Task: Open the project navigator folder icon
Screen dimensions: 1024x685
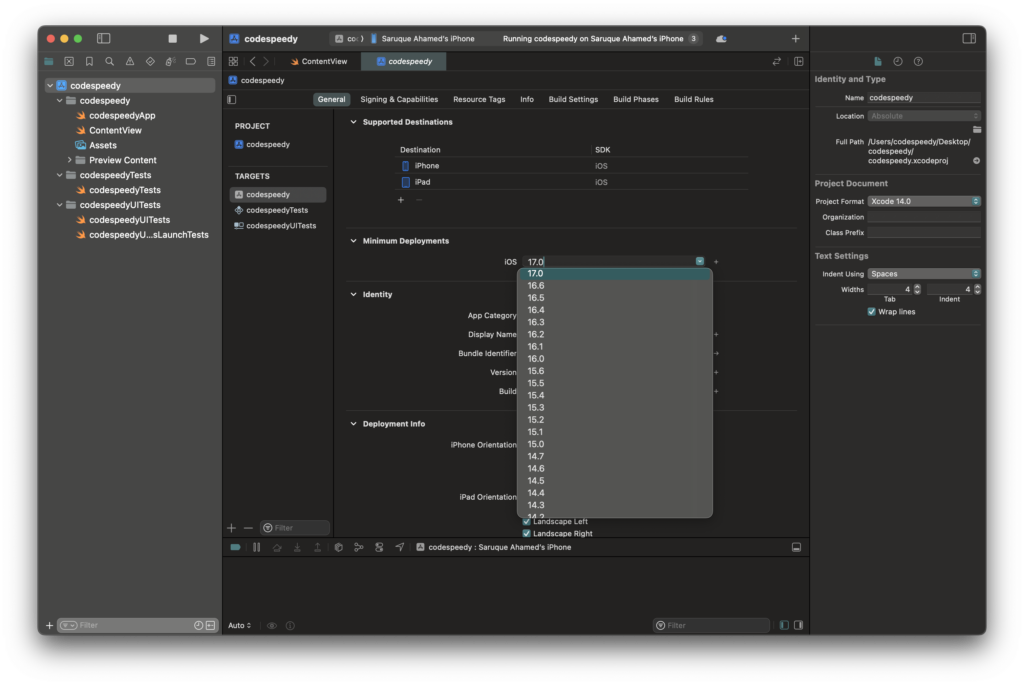Action: click(x=49, y=61)
